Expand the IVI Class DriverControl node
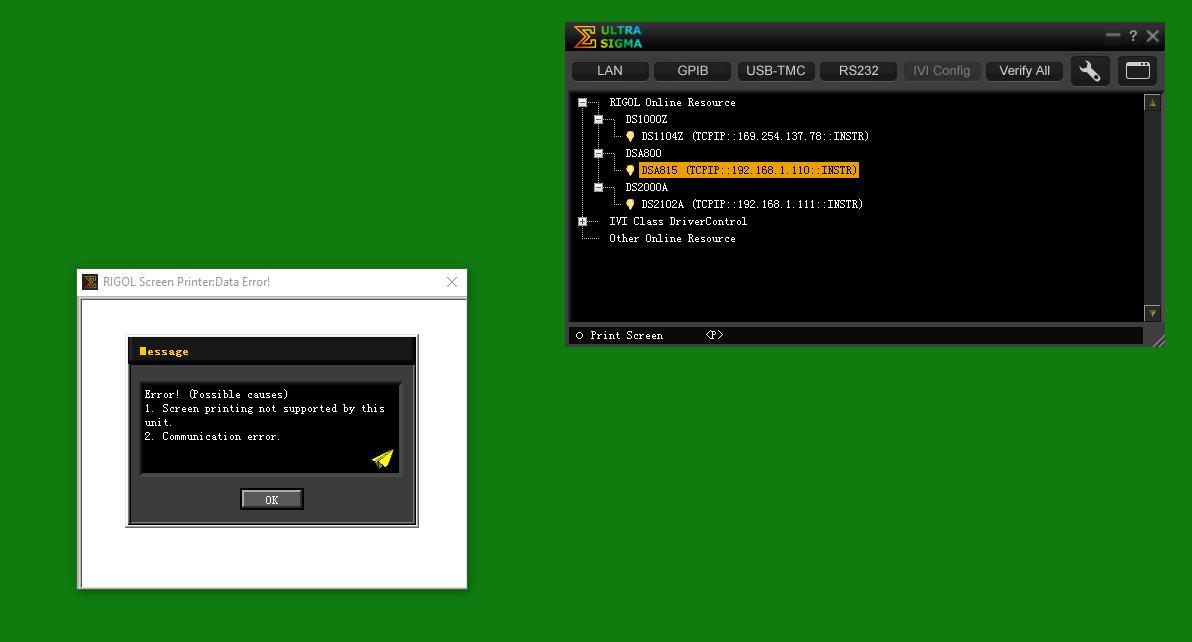The image size is (1192, 642). coord(582,222)
